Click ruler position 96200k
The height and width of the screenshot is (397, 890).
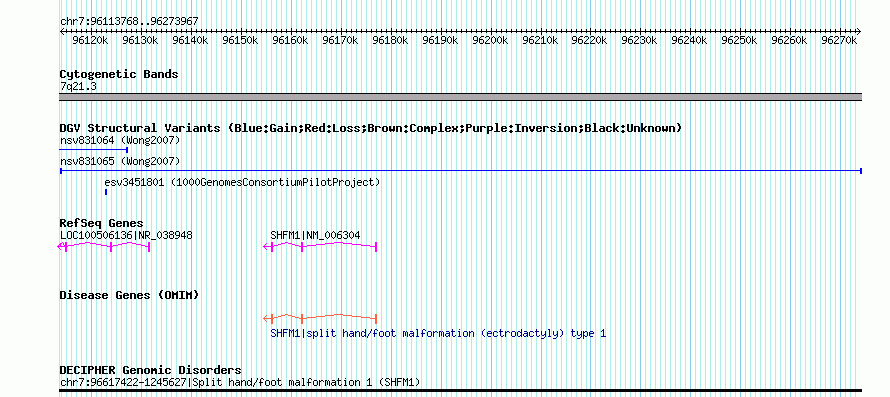click(490, 40)
